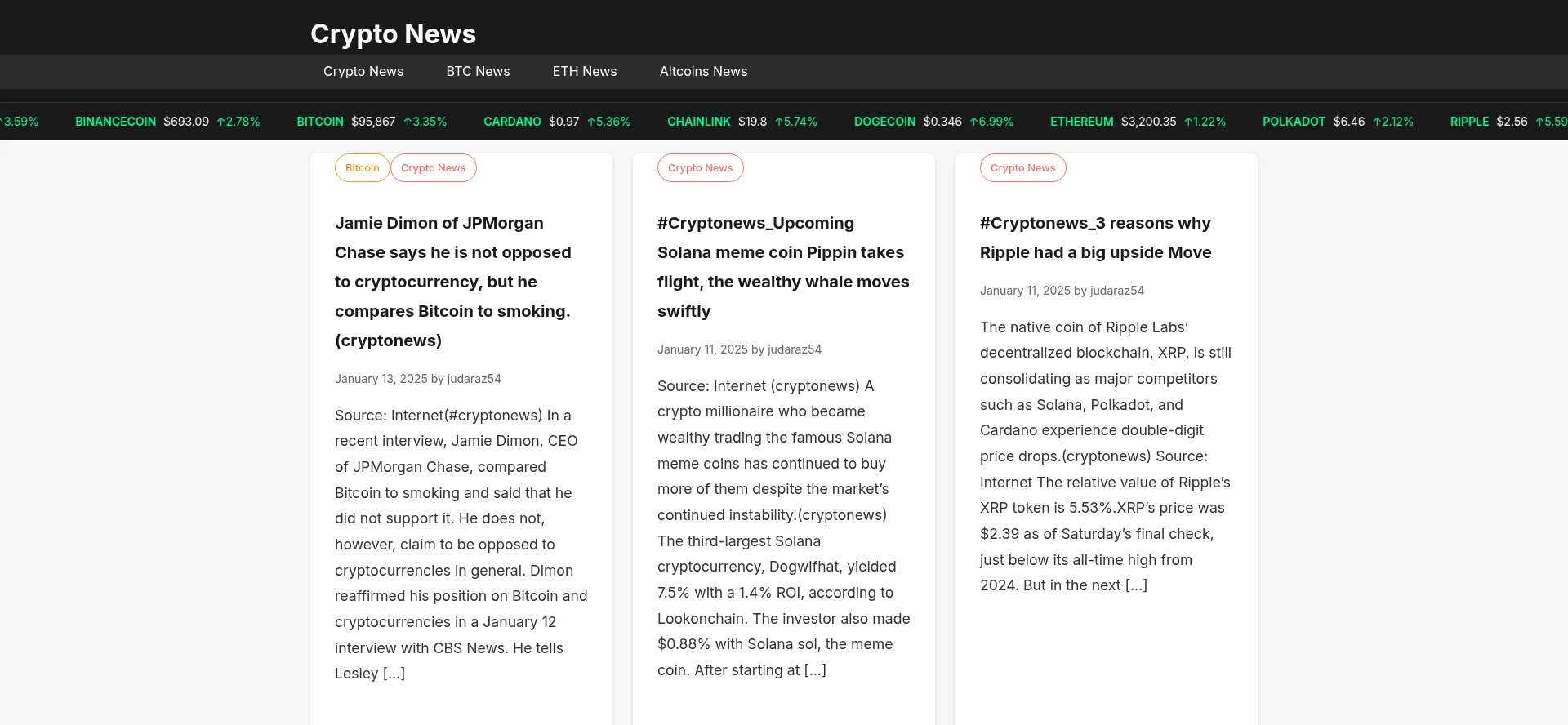Click the Ethereum up arrow 1.22% change
The image size is (1568, 725).
click(x=1205, y=122)
